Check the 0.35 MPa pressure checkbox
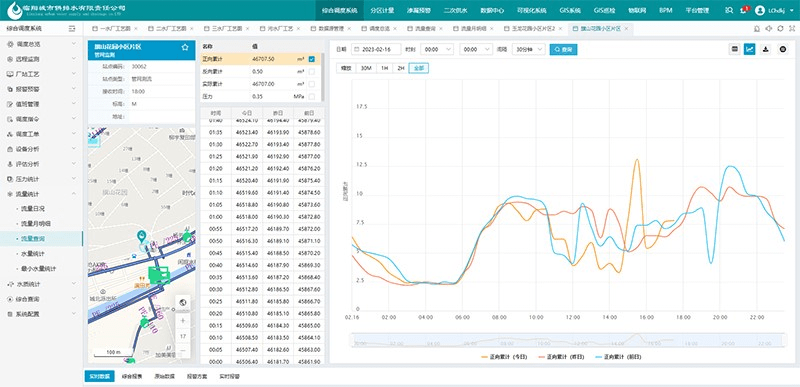Screen dimensions: 800x387 click(x=312, y=96)
